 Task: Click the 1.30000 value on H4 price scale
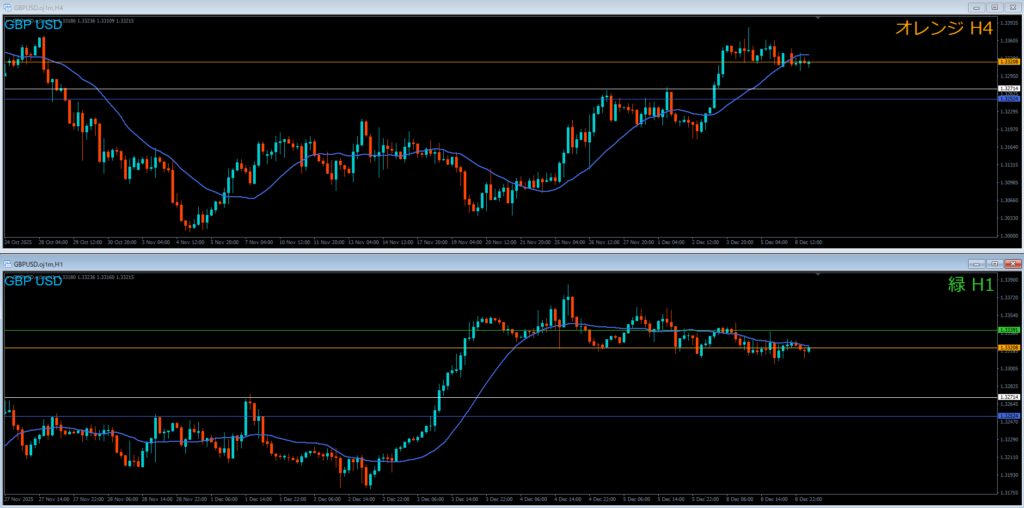pyautogui.click(x=1010, y=235)
